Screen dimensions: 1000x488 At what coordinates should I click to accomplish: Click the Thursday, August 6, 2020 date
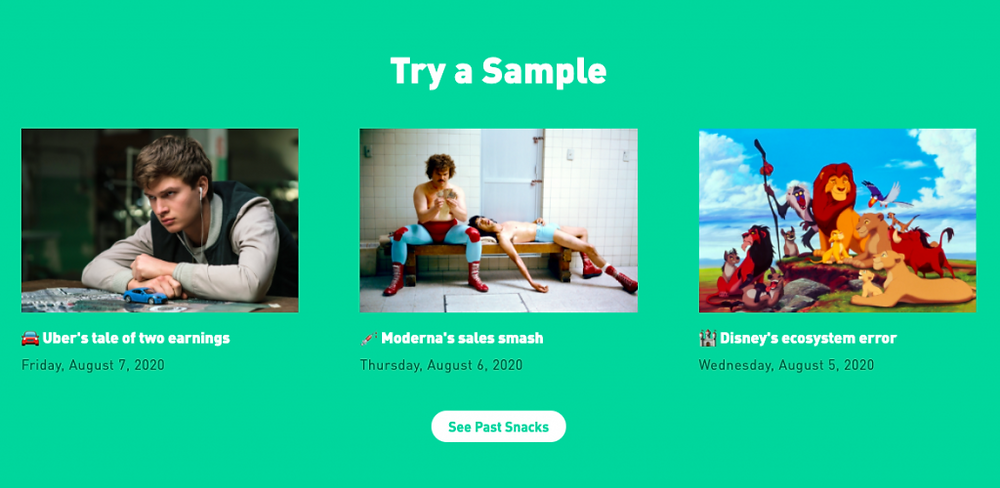coord(441,366)
